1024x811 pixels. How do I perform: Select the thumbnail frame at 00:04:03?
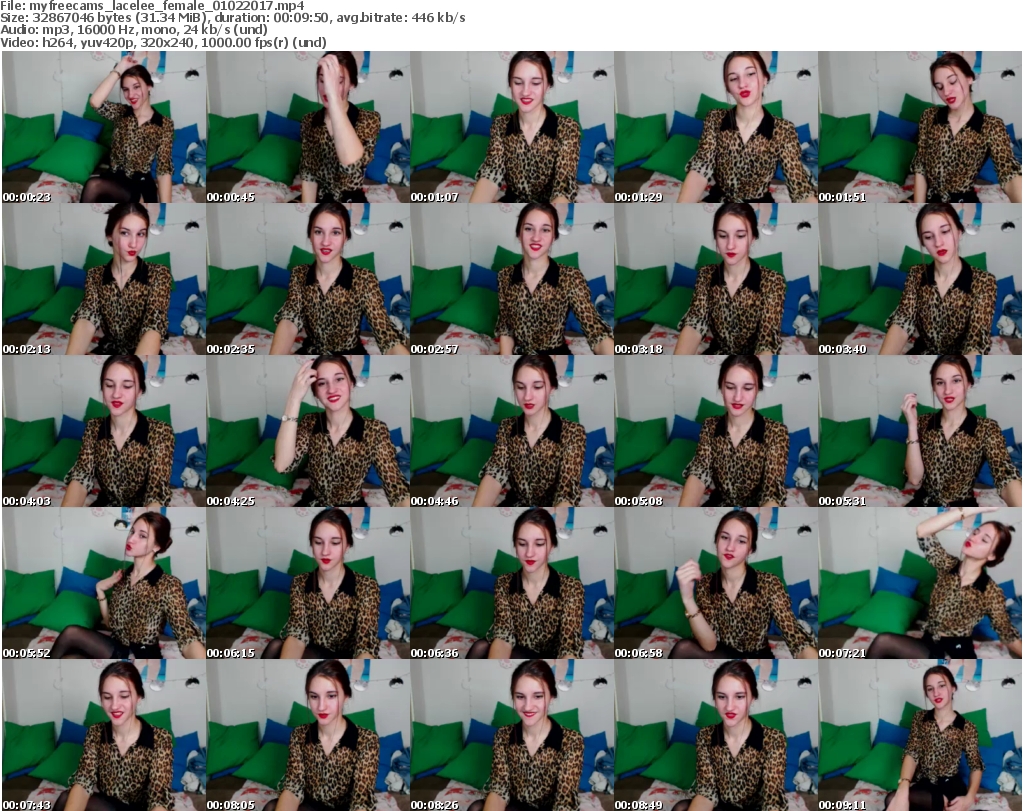tap(104, 431)
